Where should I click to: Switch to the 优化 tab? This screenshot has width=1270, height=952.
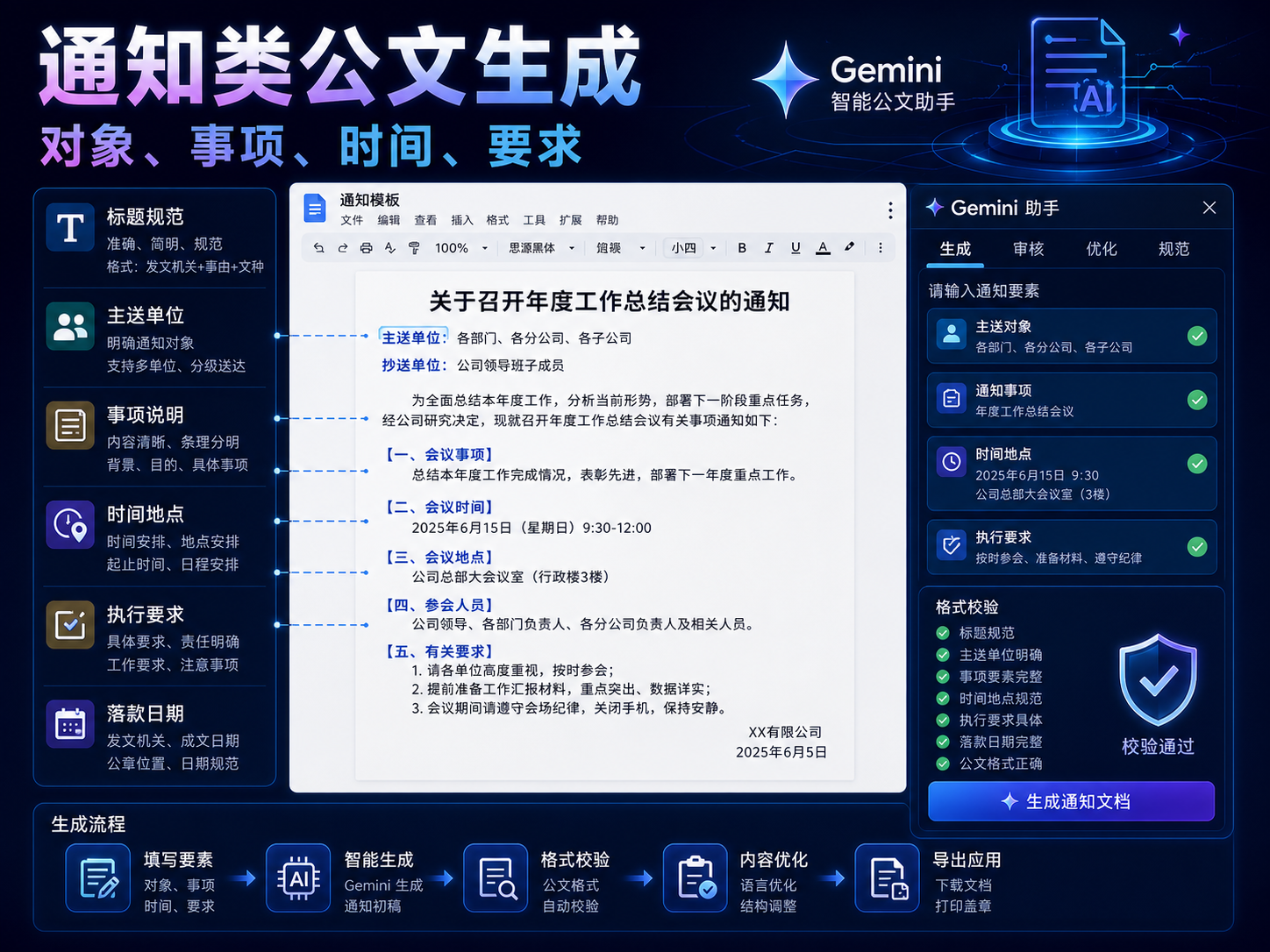[1102, 249]
